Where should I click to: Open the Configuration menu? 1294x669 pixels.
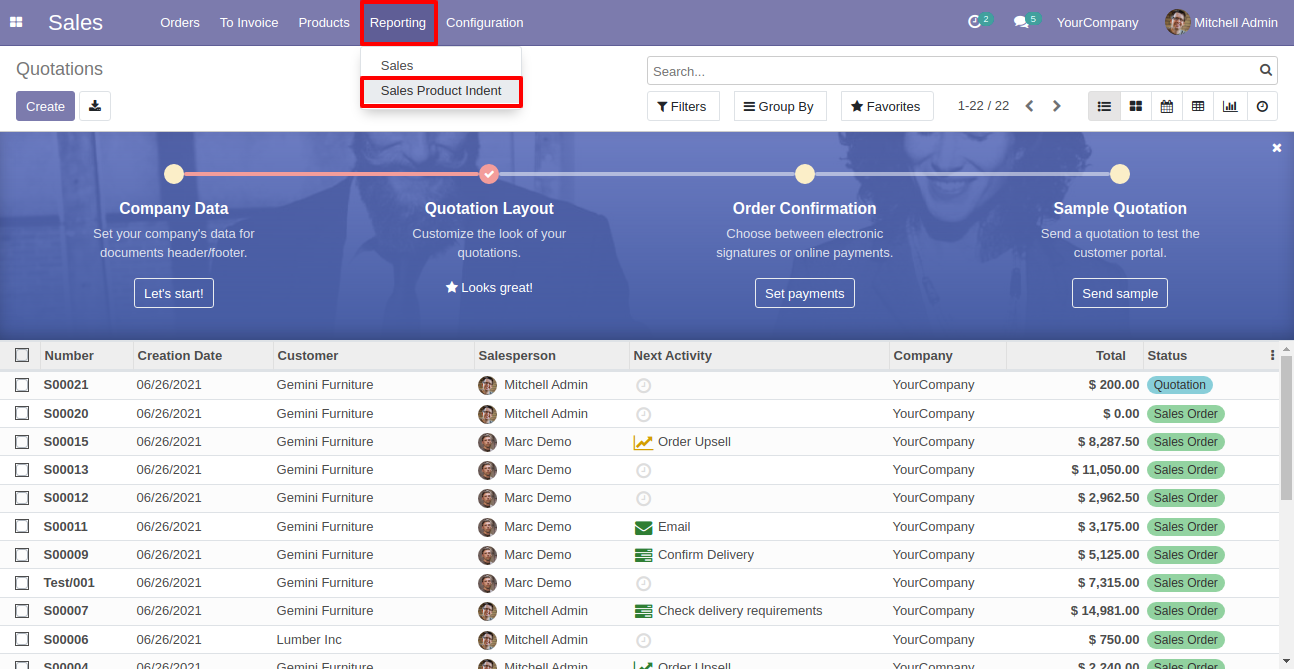(484, 22)
